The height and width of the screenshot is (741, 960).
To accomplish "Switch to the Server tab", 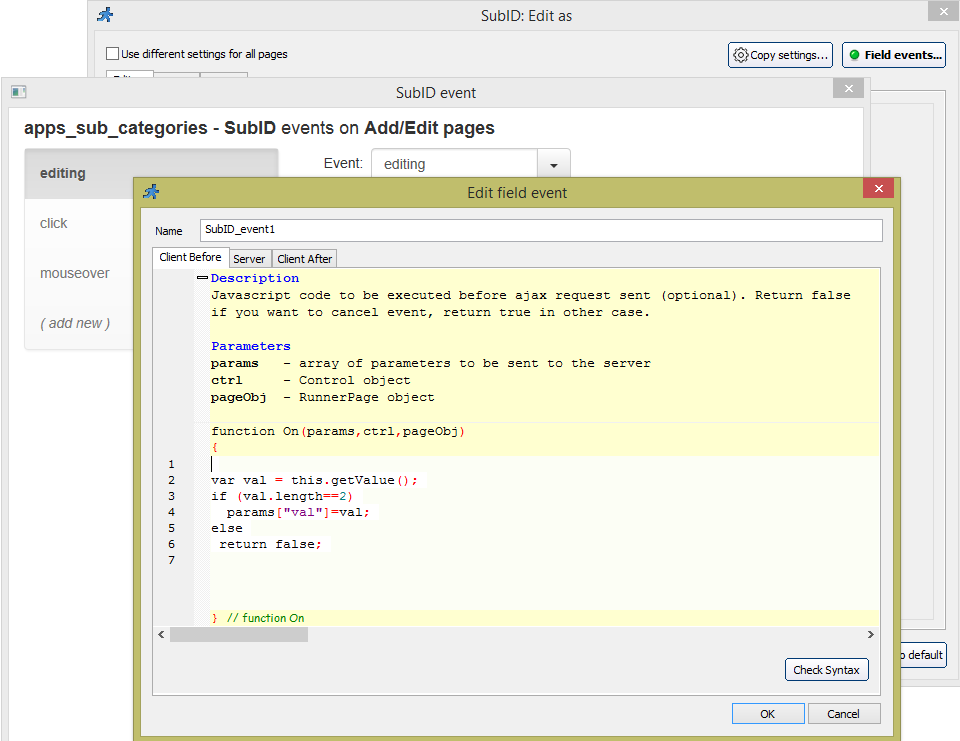I will [x=249, y=257].
